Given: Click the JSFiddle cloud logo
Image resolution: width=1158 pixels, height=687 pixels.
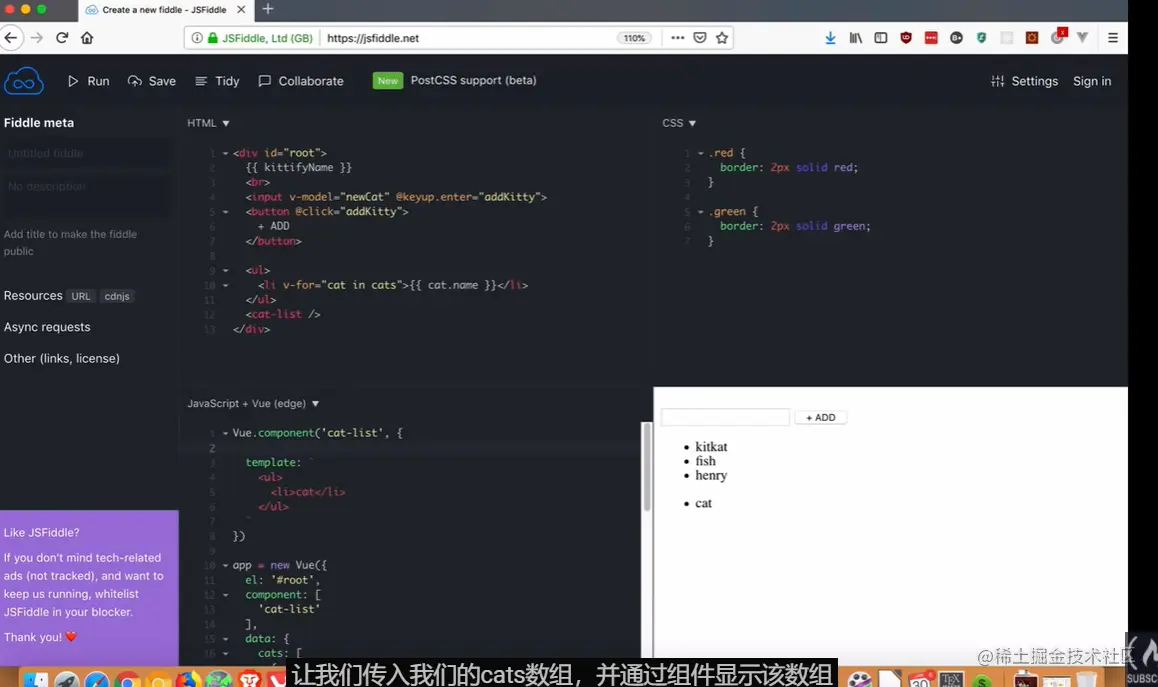Looking at the screenshot, I should [24, 81].
